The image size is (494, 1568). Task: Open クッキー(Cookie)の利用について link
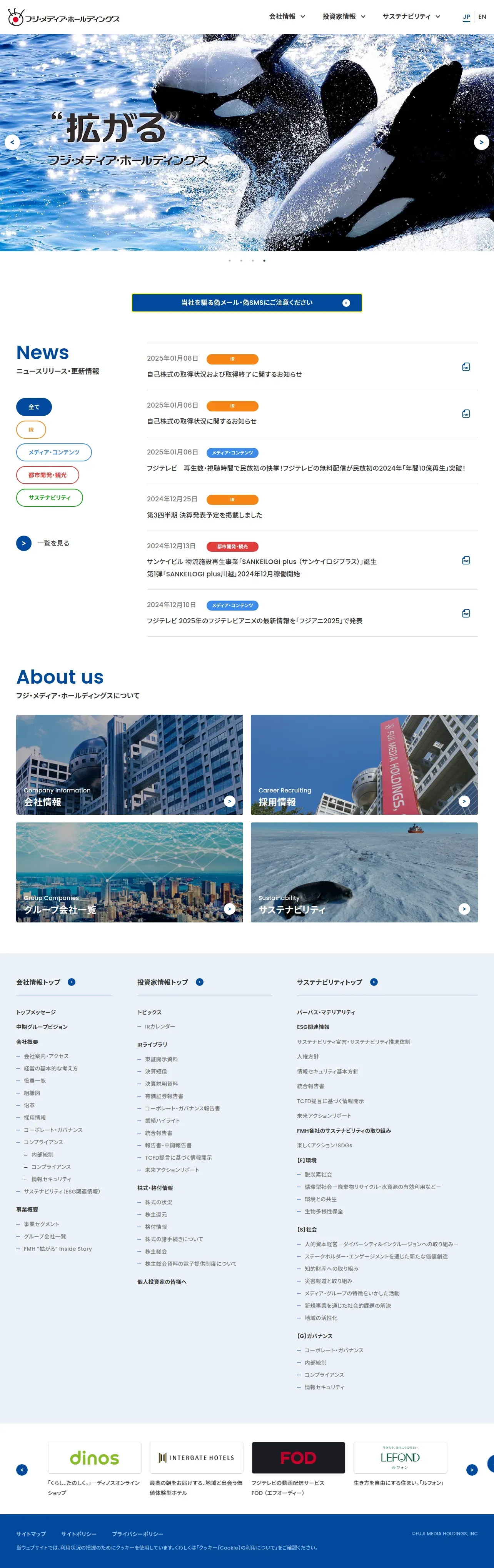click(237, 1548)
